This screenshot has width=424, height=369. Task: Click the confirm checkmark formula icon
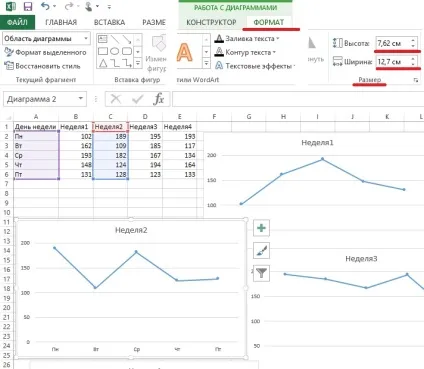pyautogui.click(x=137, y=99)
